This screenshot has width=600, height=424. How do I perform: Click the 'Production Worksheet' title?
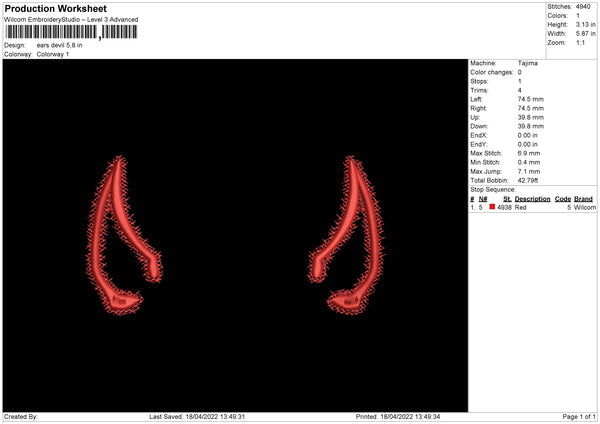coord(55,8)
